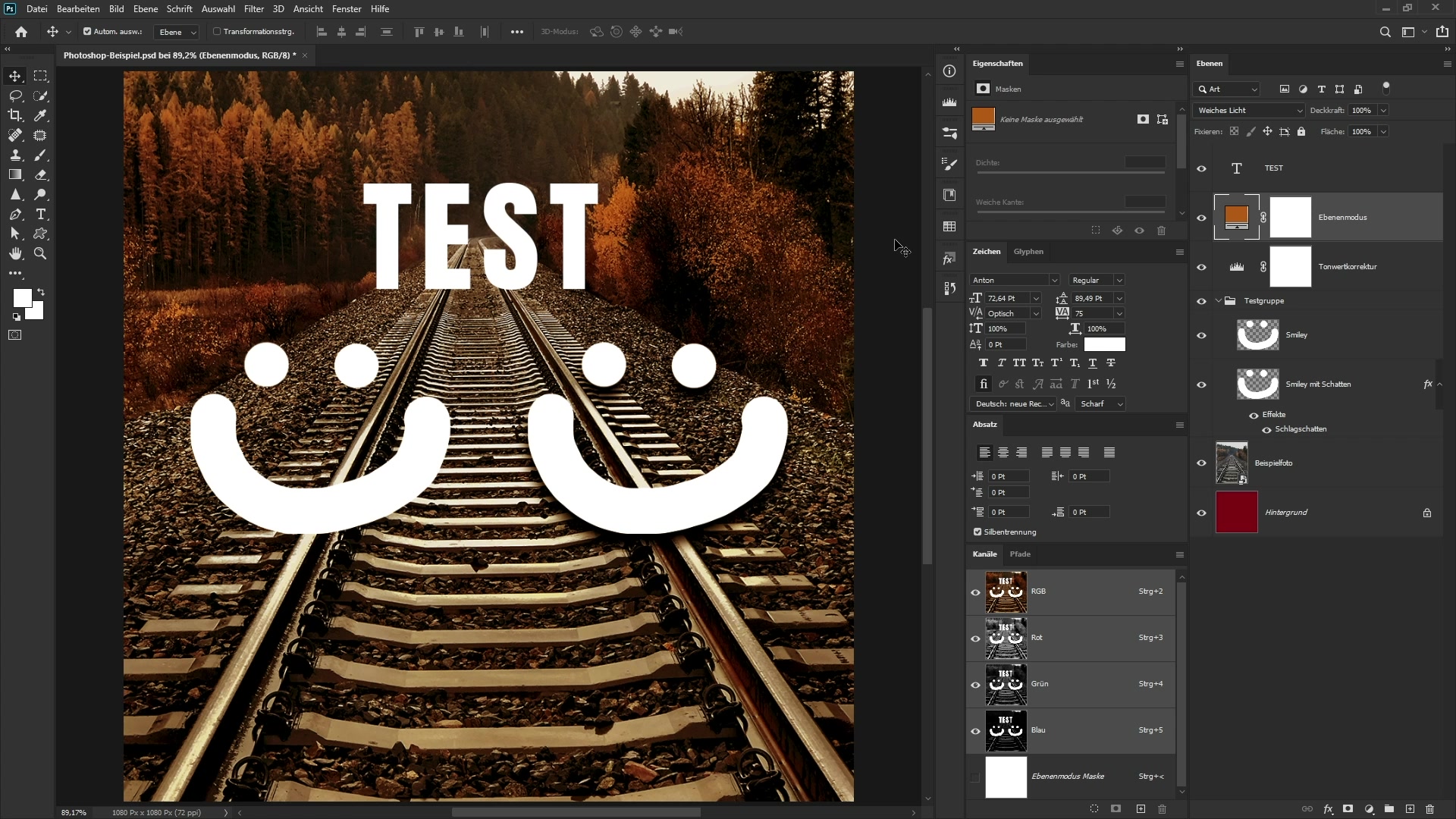The width and height of the screenshot is (1456, 819).
Task: Collapse the Testgruppe layer group
Action: pyautogui.click(x=1219, y=301)
